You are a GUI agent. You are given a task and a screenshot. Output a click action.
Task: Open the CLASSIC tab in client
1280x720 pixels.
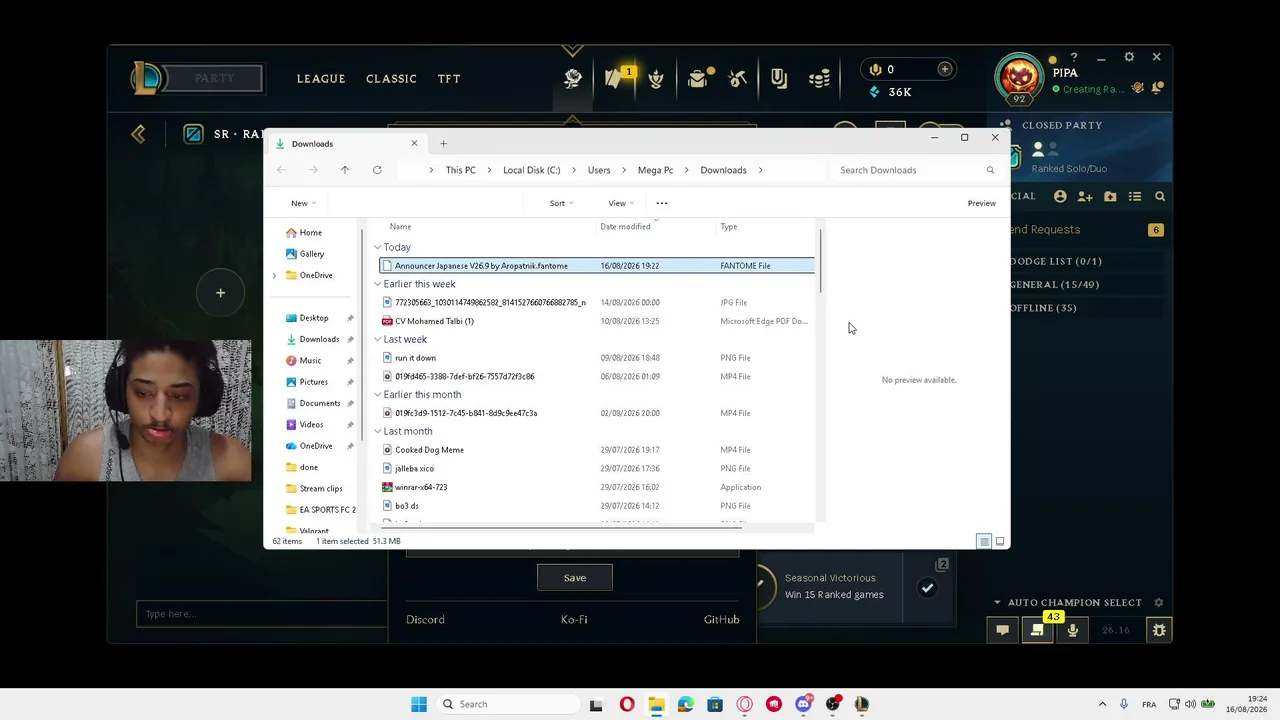[x=391, y=79]
